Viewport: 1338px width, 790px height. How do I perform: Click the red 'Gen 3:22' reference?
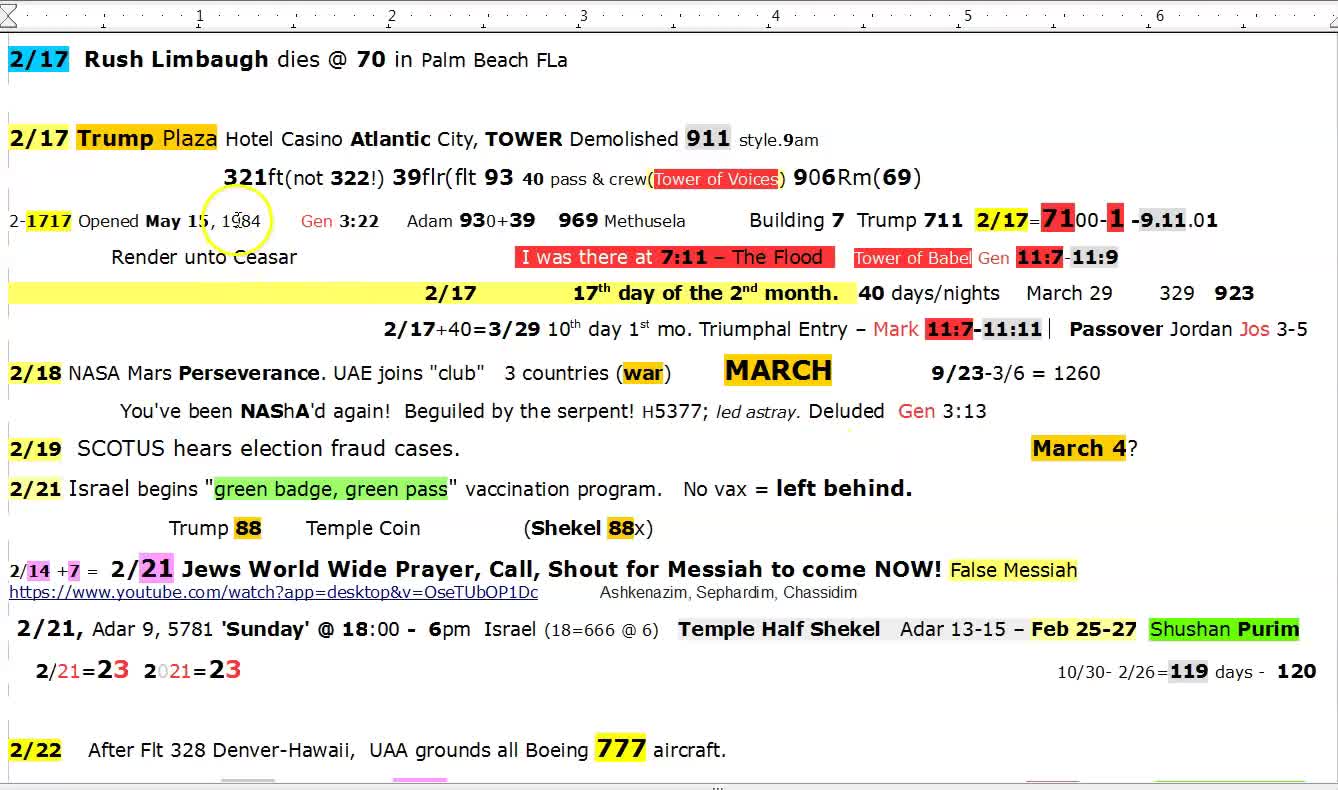pos(340,221)
